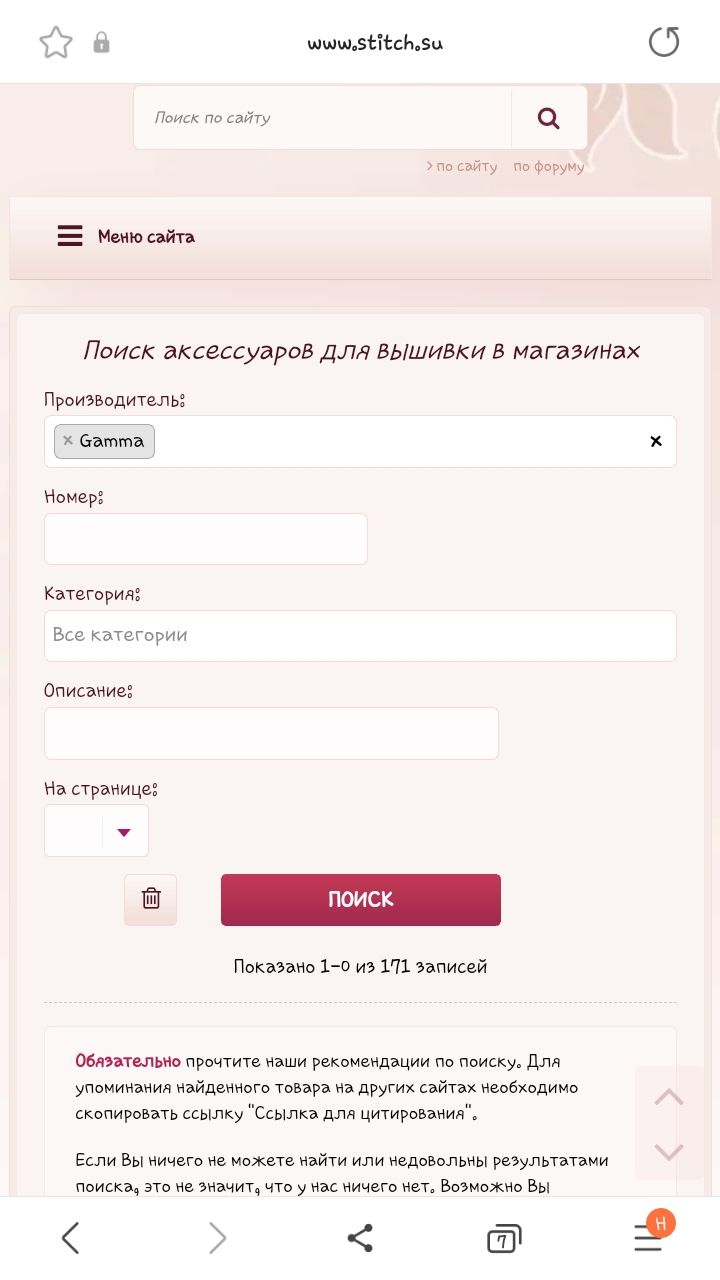Remove the Gamma manufacturer tag
The height and width of the screenshot is (1280, 720).
point(68,441)
